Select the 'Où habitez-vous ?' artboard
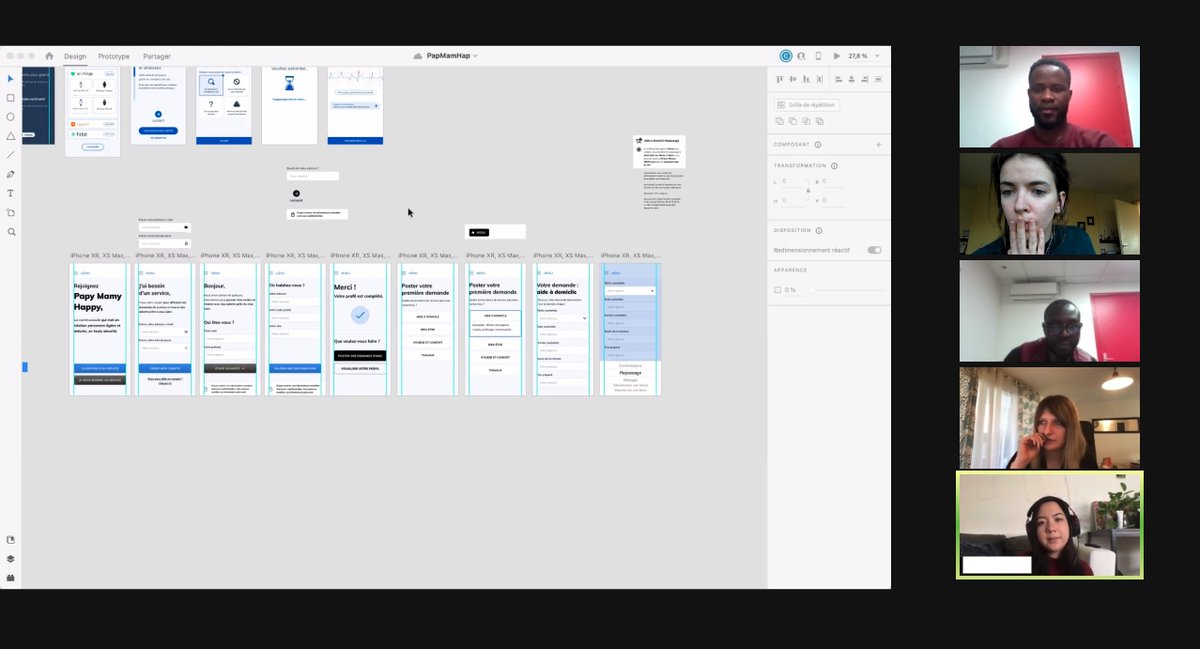This screenshot has height=649, width=1200. (x=294, y=329)
